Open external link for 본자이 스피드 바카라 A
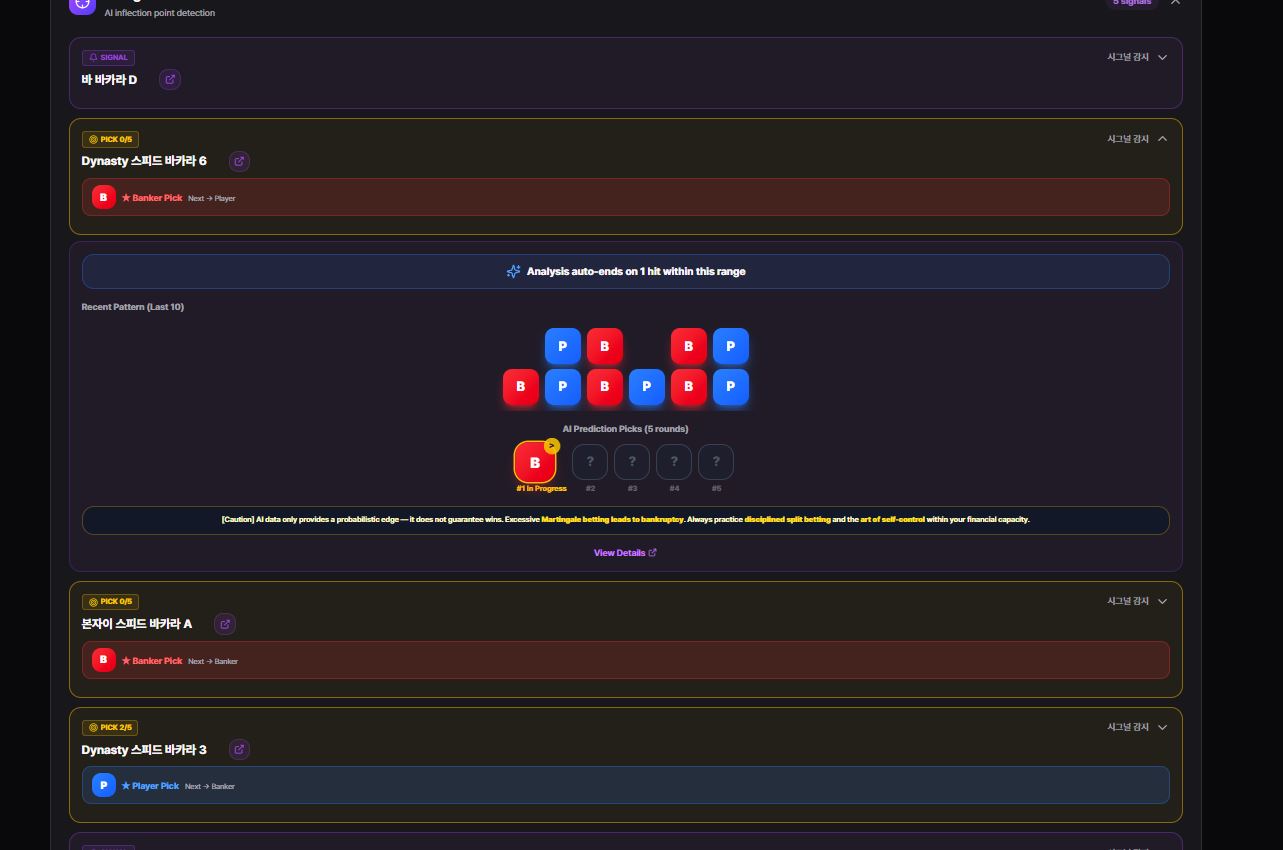This screenshot has height=850, width=1283. 225,624
